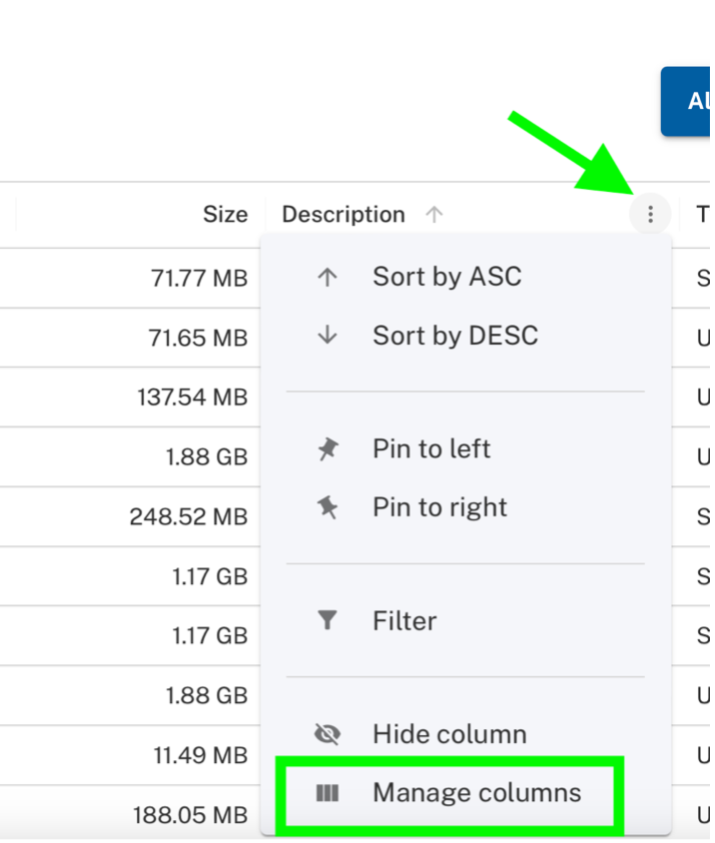The height and width of the screenshot is (843, 715).
Task: Click the sort arrow in Description header
Action: [x=434, y=215]
